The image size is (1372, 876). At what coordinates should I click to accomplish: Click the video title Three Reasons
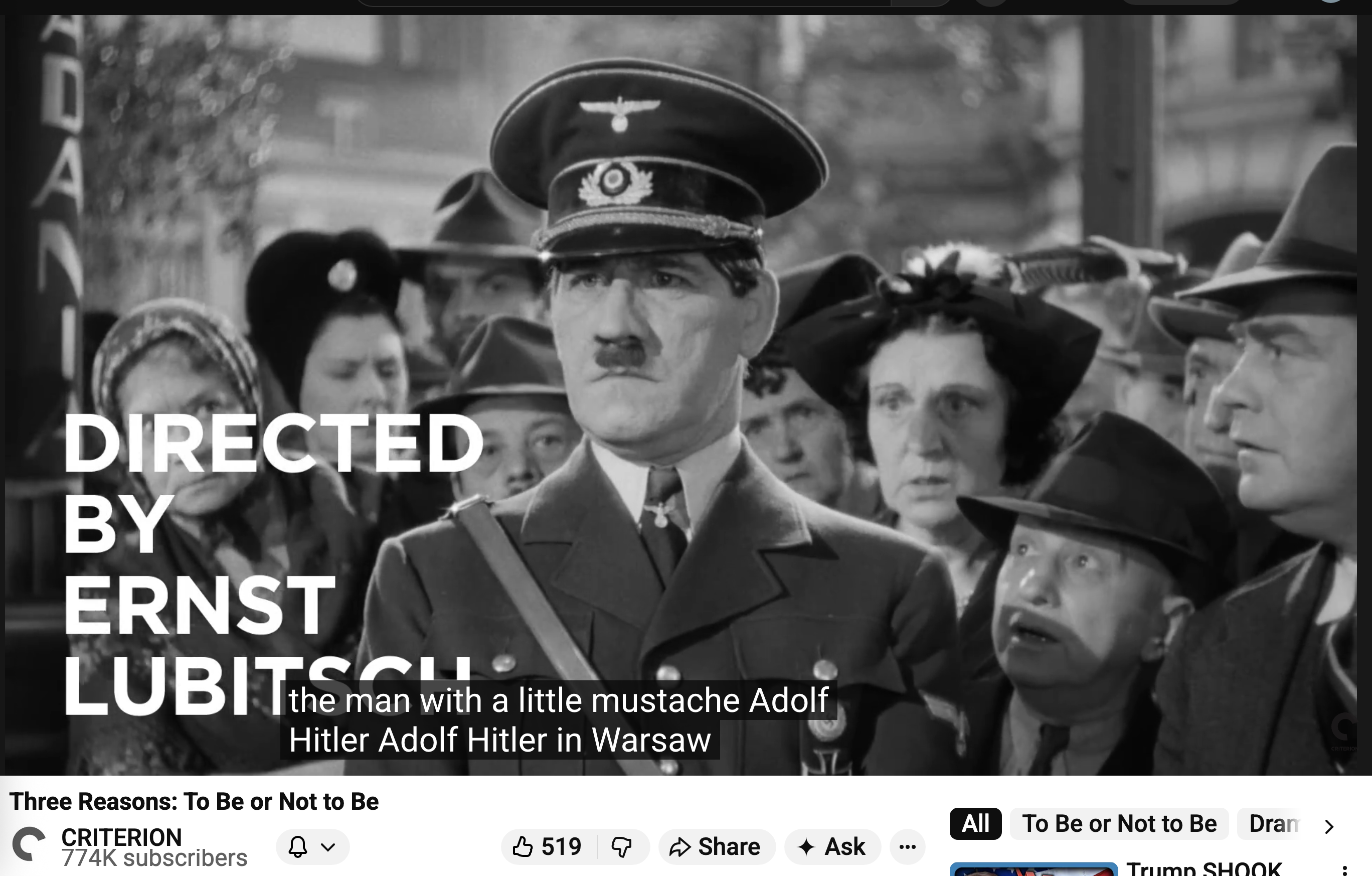coord(194,801)
